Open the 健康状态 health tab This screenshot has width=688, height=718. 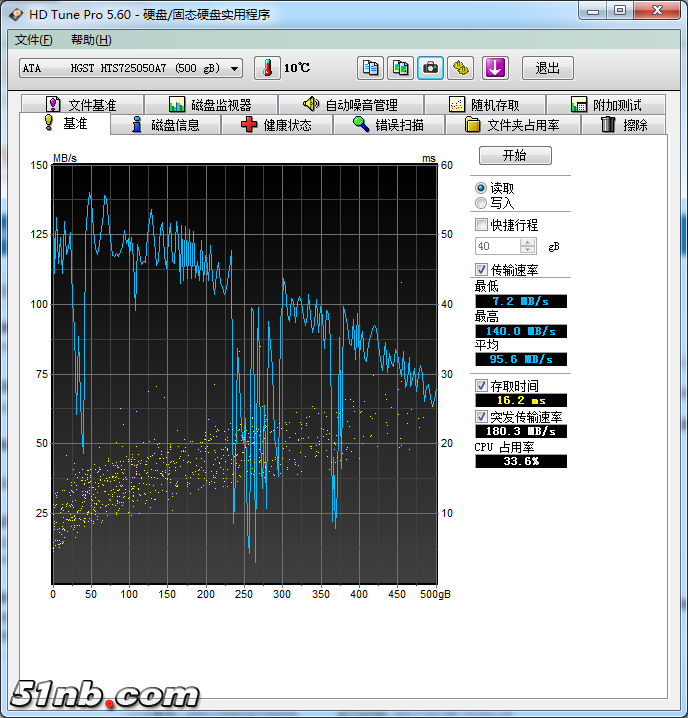pyautogui.click(x=275, y=125)
